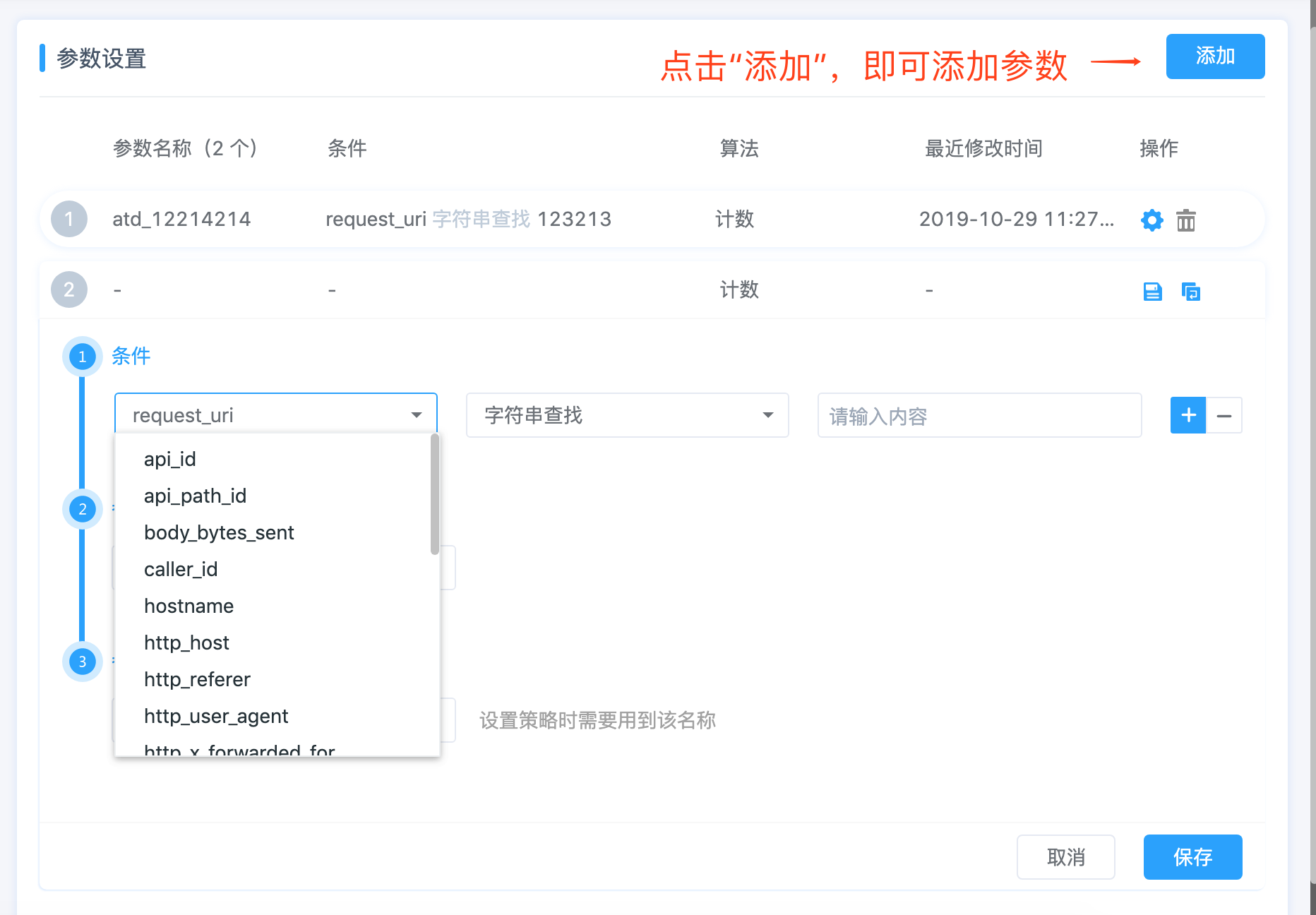The image size is (1316, 915).
Task: Open settings gear for atd_12214214
Action: pos(1152,220)
